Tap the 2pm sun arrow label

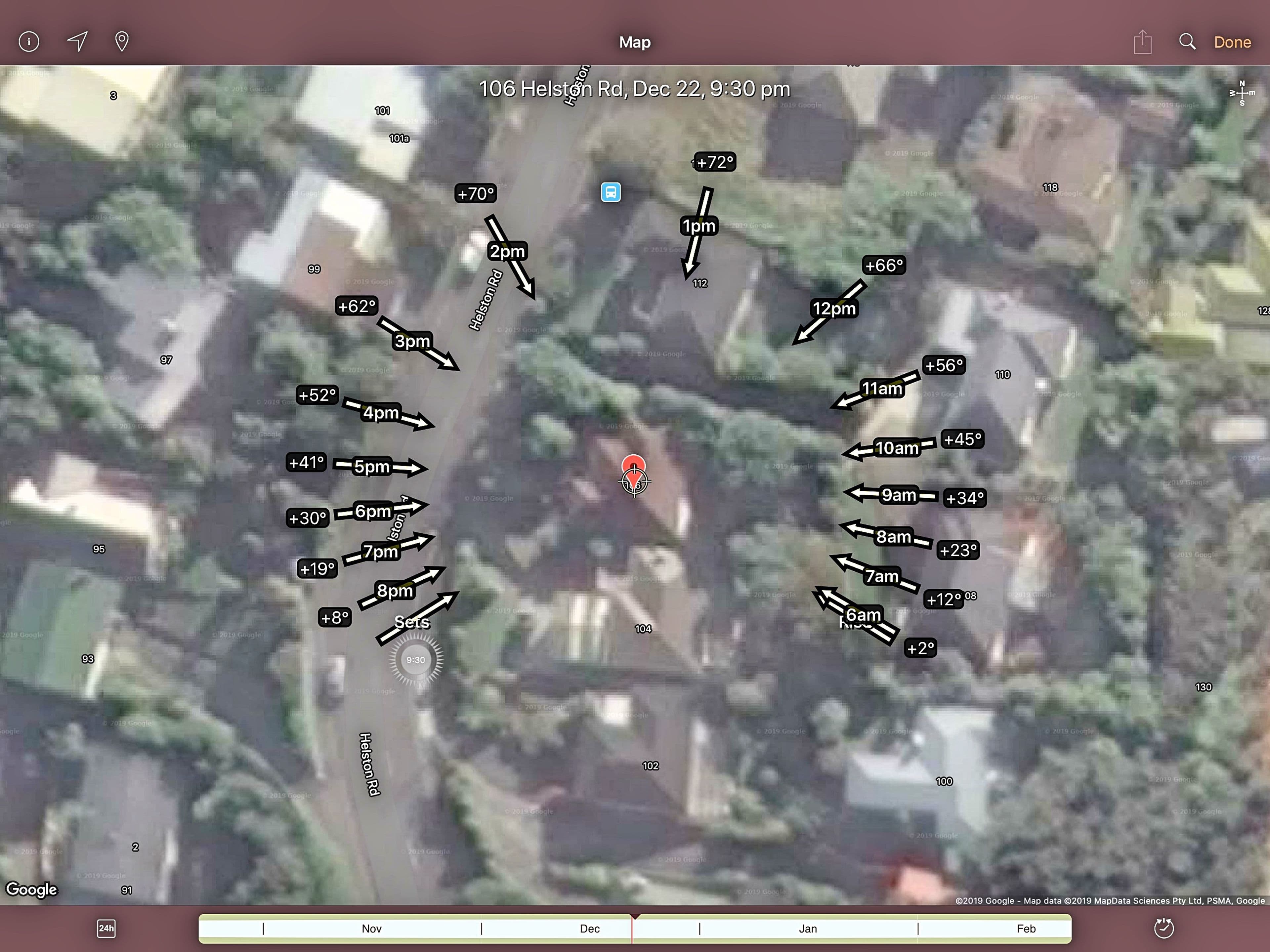[507, 252]
